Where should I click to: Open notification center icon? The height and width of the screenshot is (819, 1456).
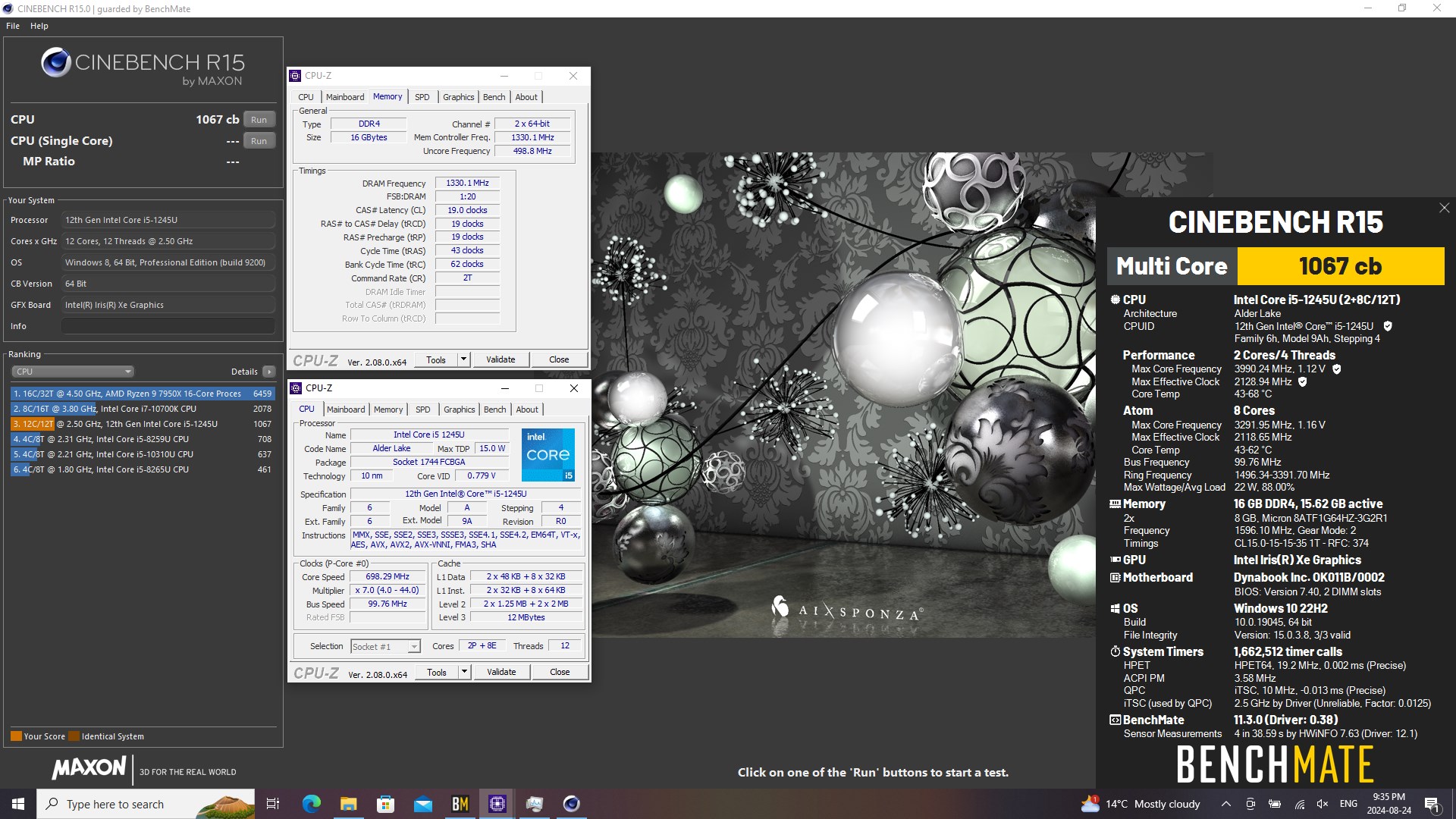(x=1432, y=804)
